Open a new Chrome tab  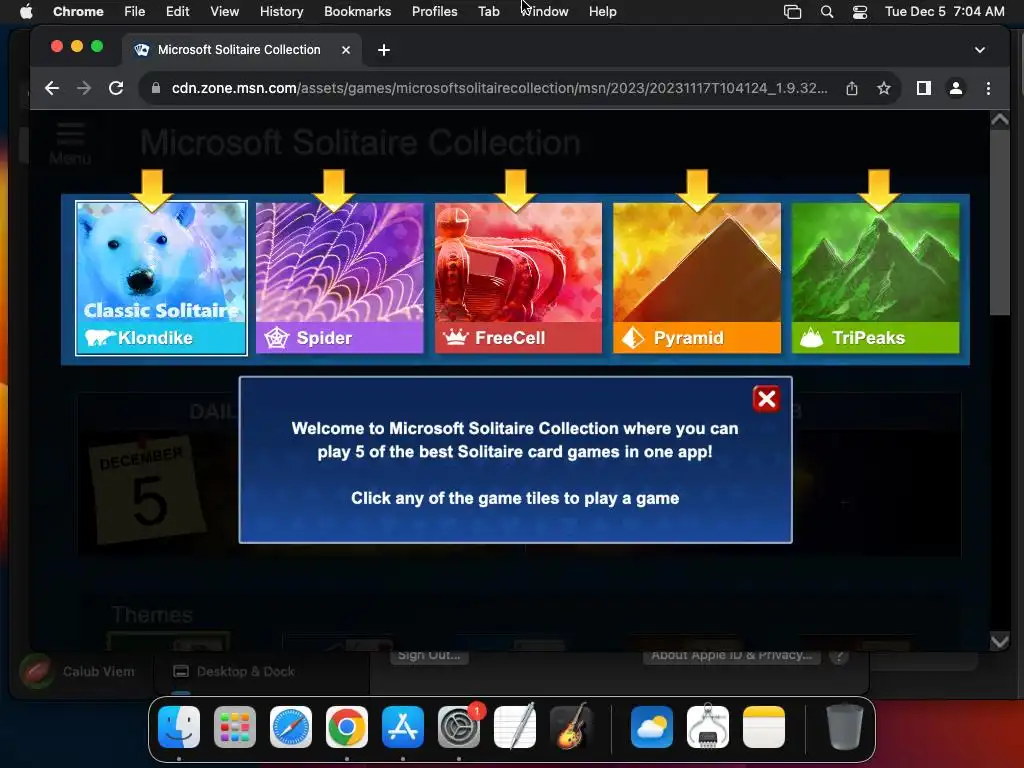click(x=384, y=50)
